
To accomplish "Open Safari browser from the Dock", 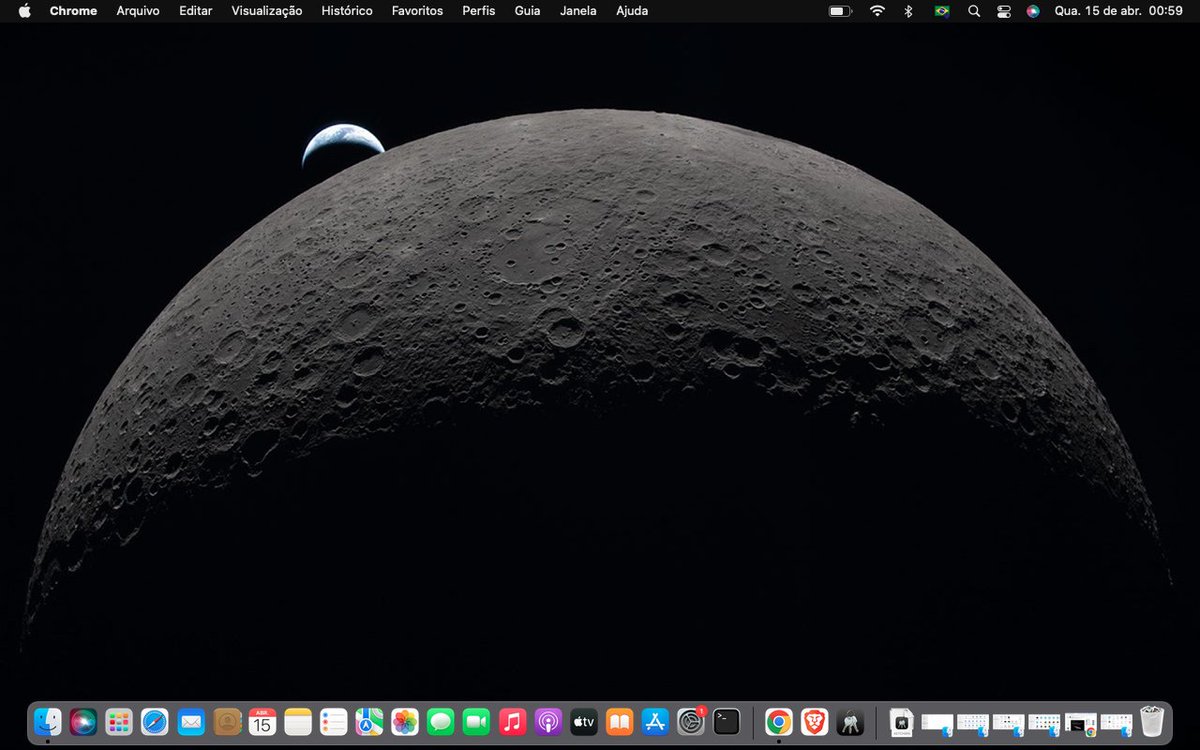I will point(155,721).
